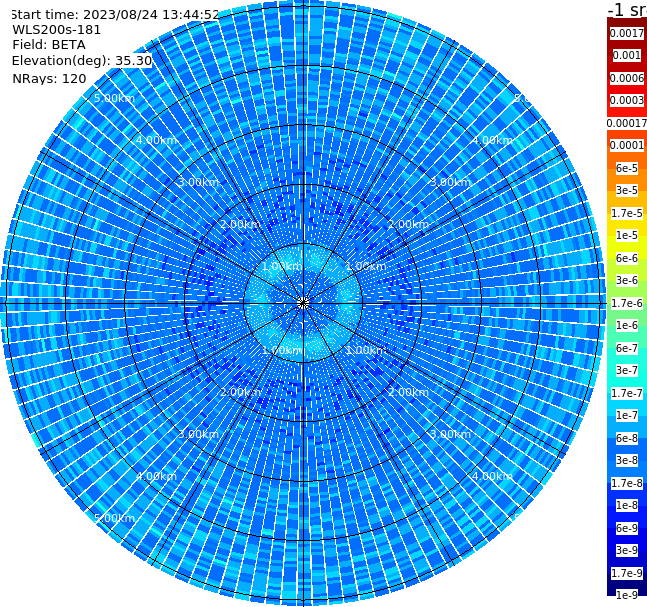647x607 pixels.
Task: Click the 6e-7 color bar label
Action: (627, 348)
